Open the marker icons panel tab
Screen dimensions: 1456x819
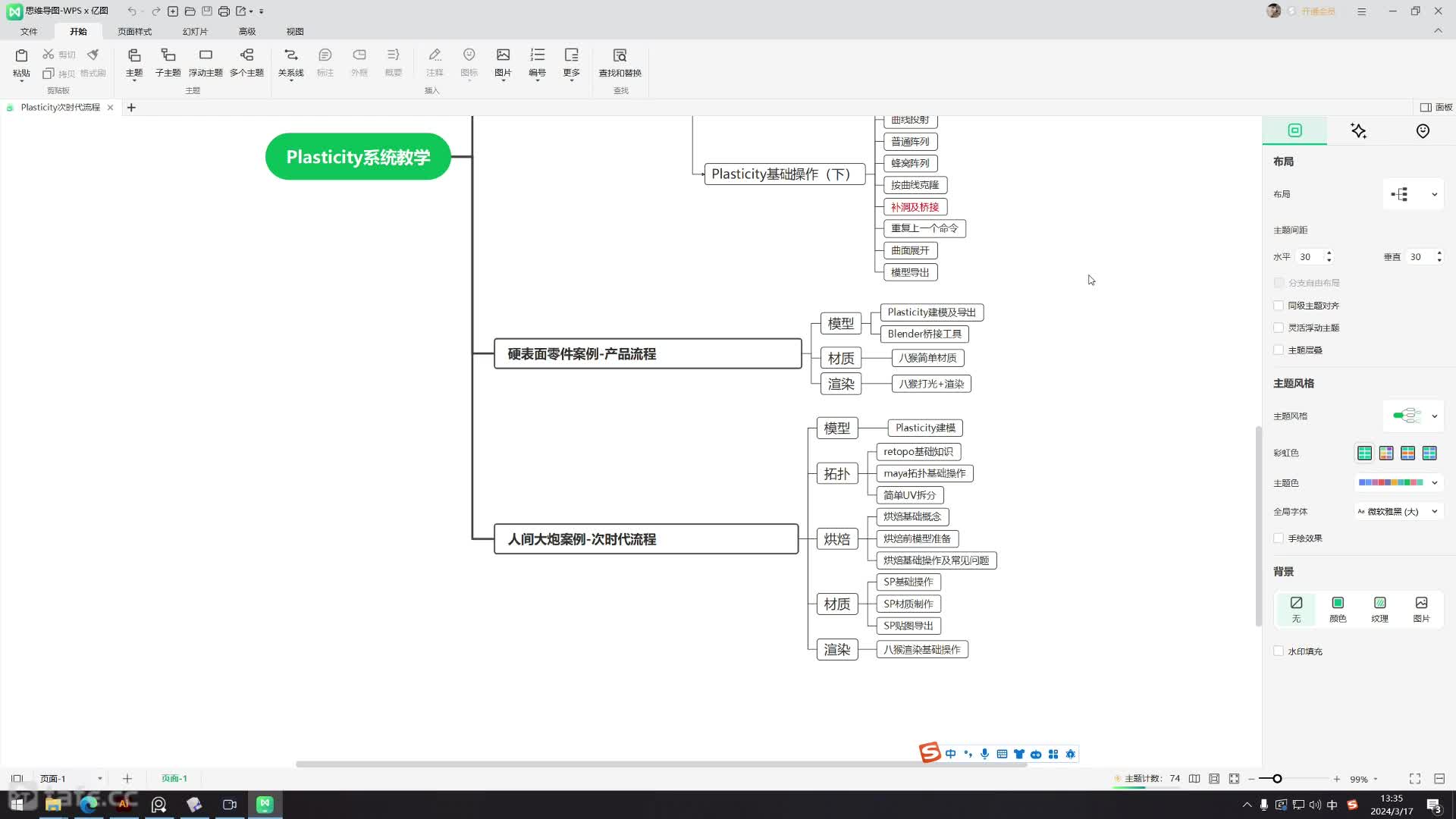[x=1423, y=130]
